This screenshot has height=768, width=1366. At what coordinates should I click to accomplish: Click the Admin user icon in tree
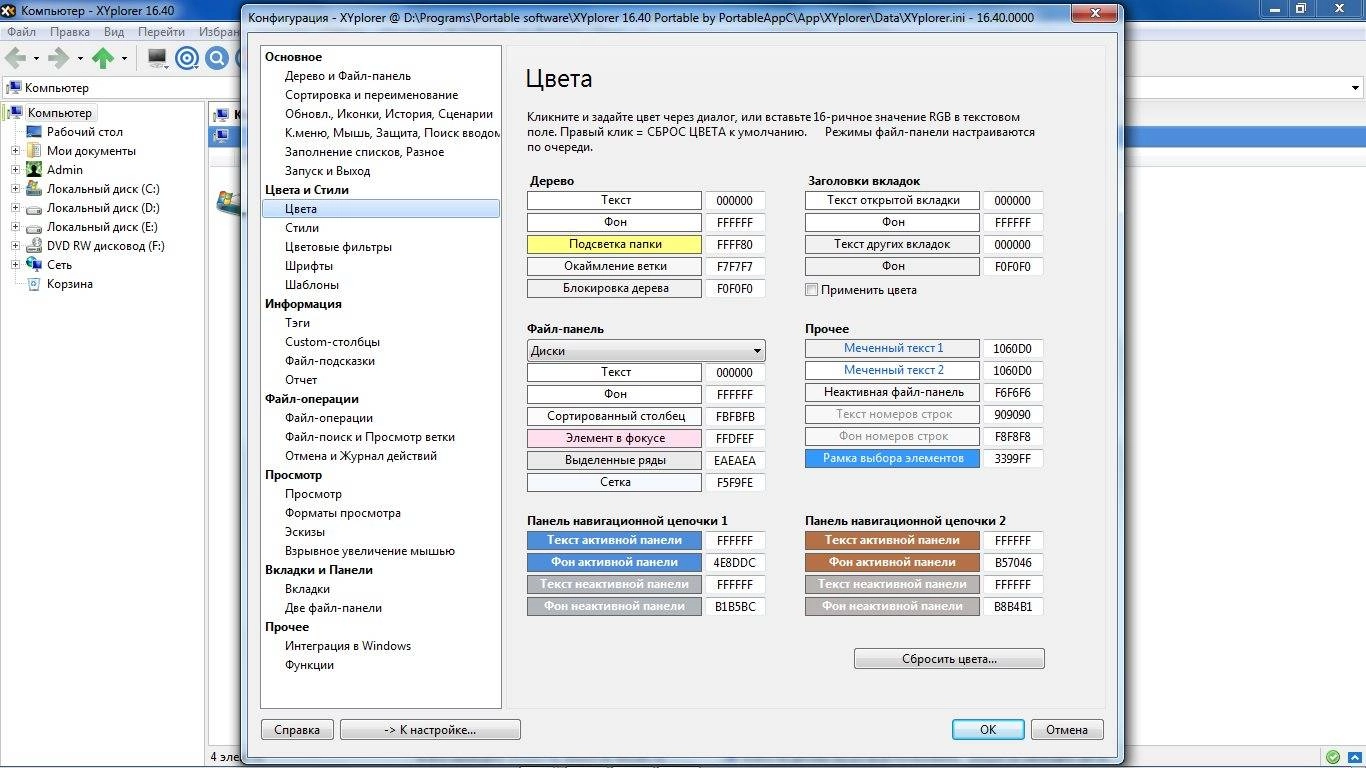click(34, 170)
